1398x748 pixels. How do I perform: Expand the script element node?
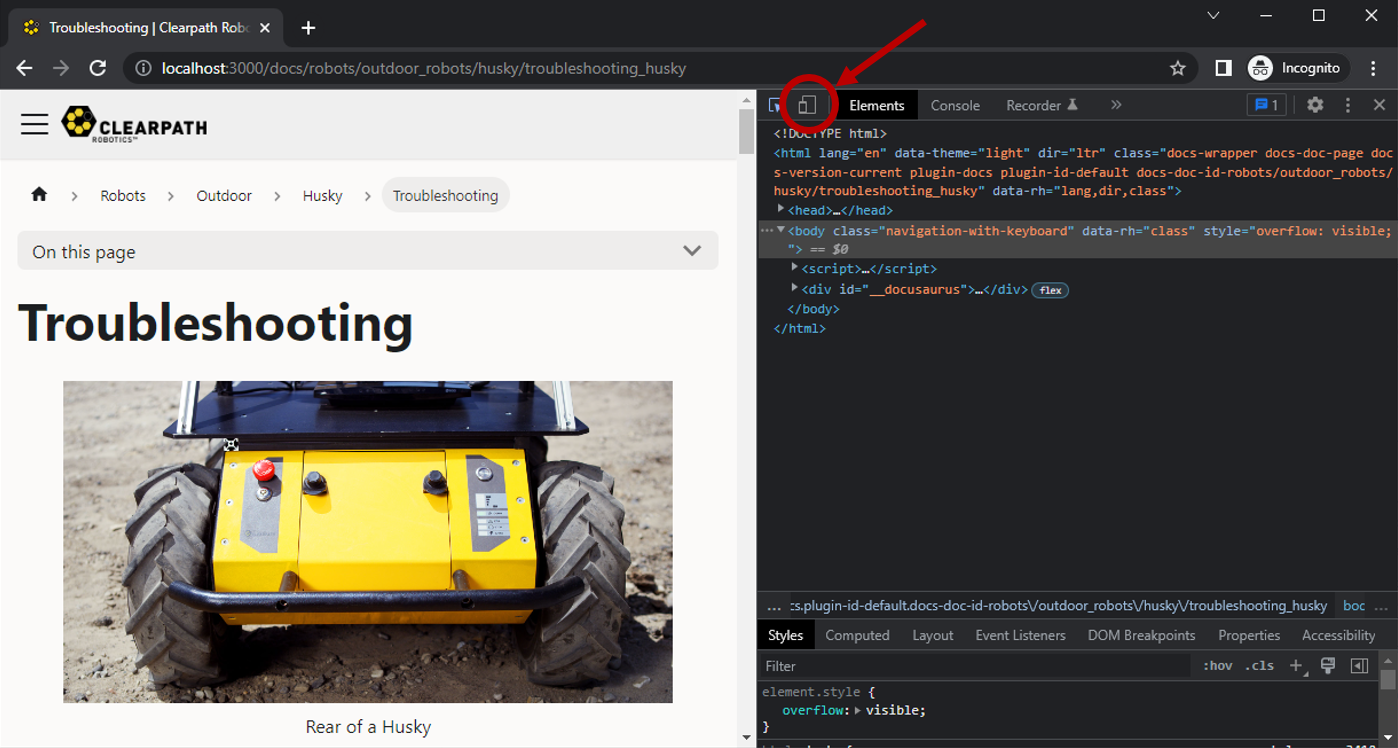click(795, 268)
